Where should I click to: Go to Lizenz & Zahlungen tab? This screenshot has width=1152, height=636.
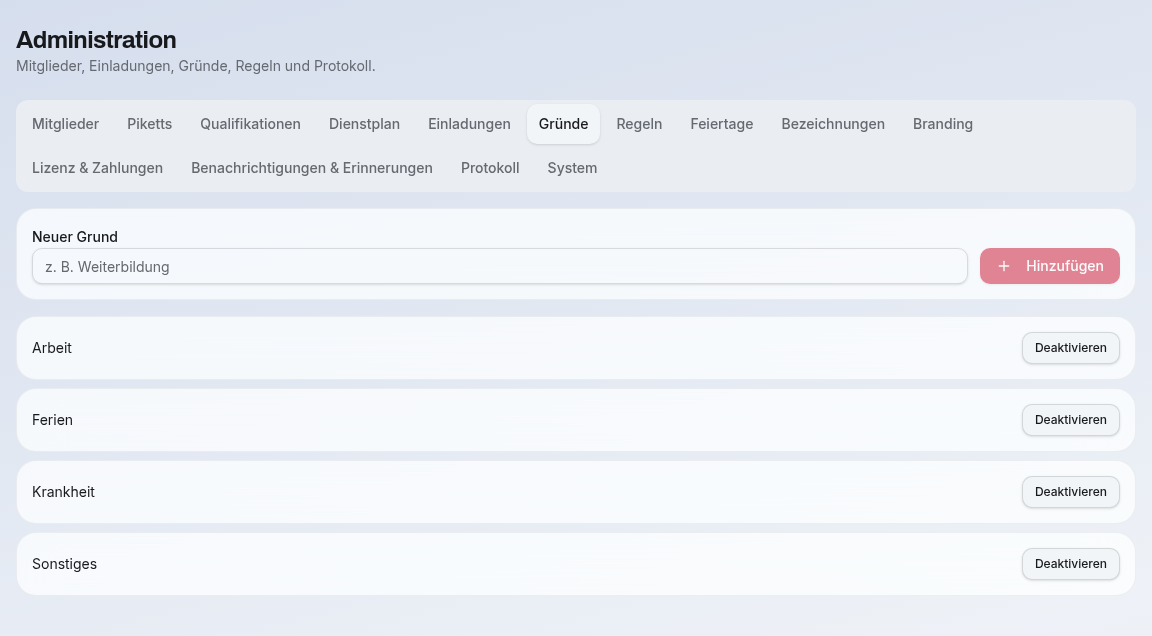coord(98,168)
